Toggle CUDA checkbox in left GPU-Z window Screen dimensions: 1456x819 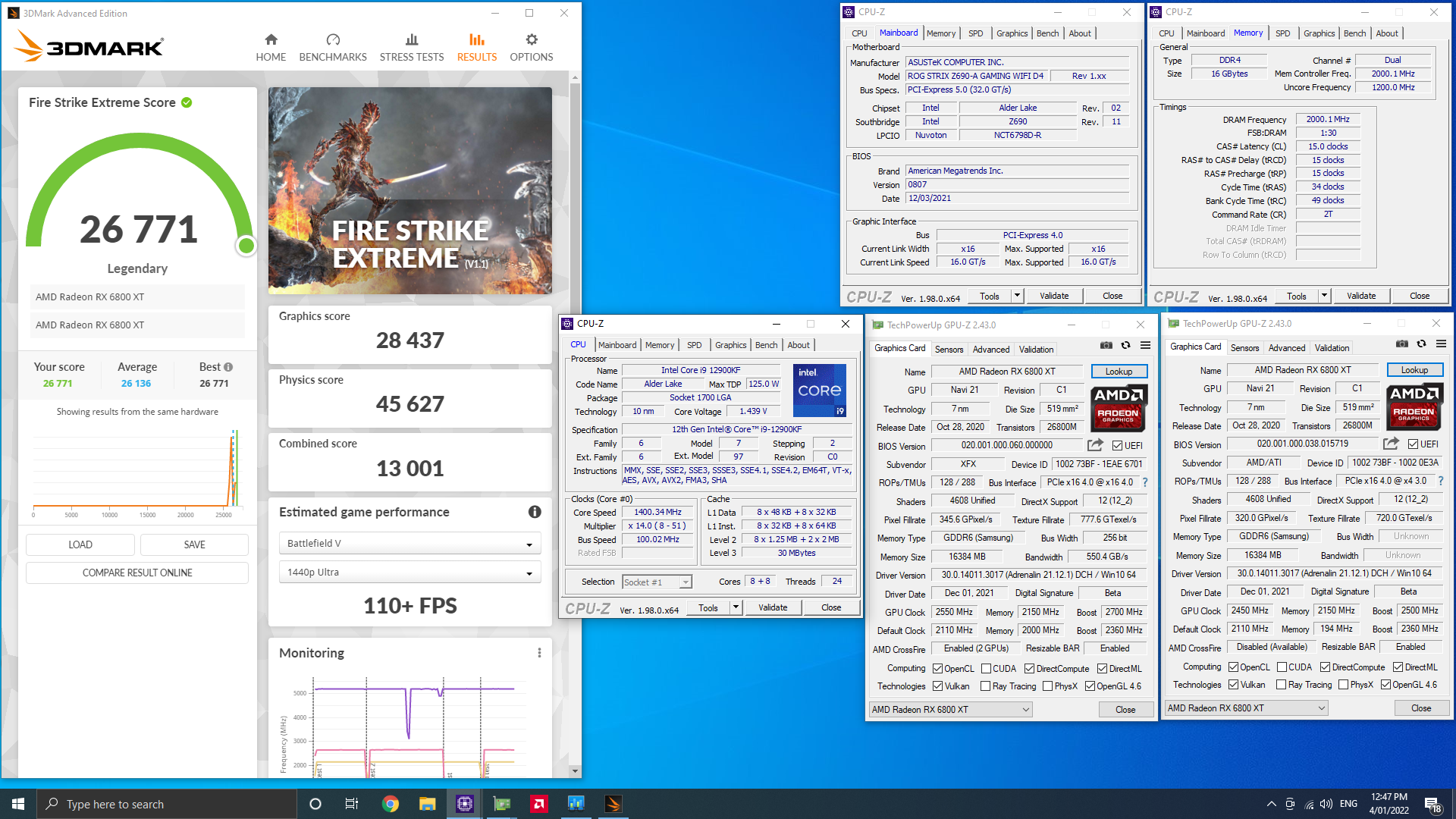tap(987, 669)
